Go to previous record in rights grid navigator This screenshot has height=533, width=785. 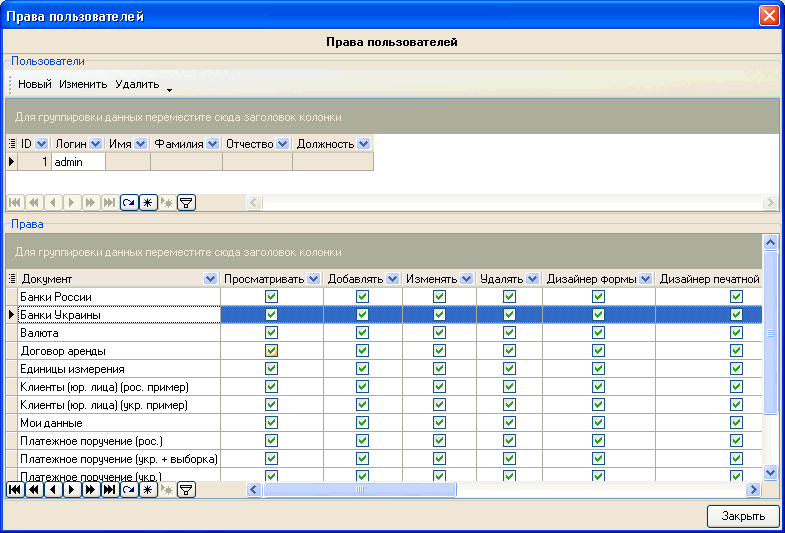click(x=52, y=490)
